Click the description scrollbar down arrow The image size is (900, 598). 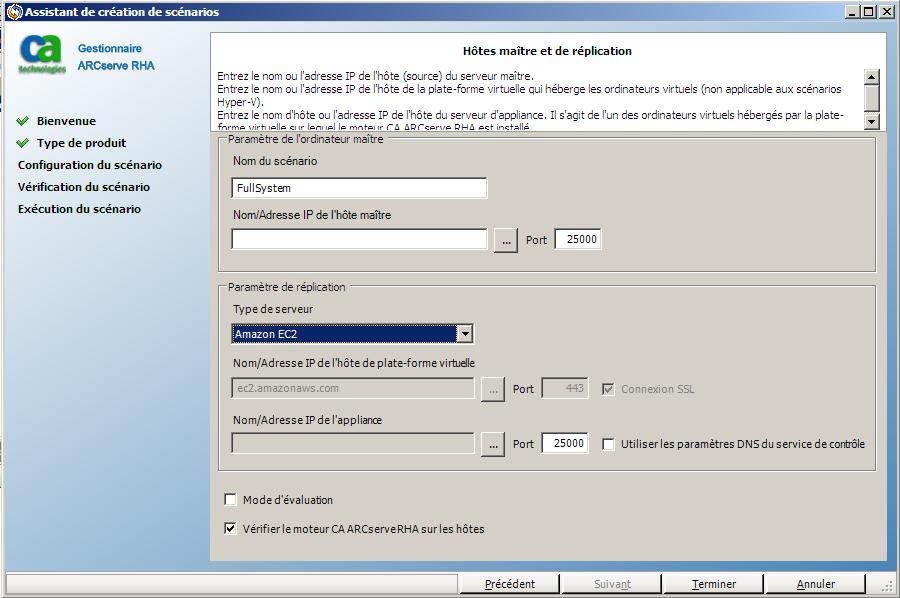point(871,121)
